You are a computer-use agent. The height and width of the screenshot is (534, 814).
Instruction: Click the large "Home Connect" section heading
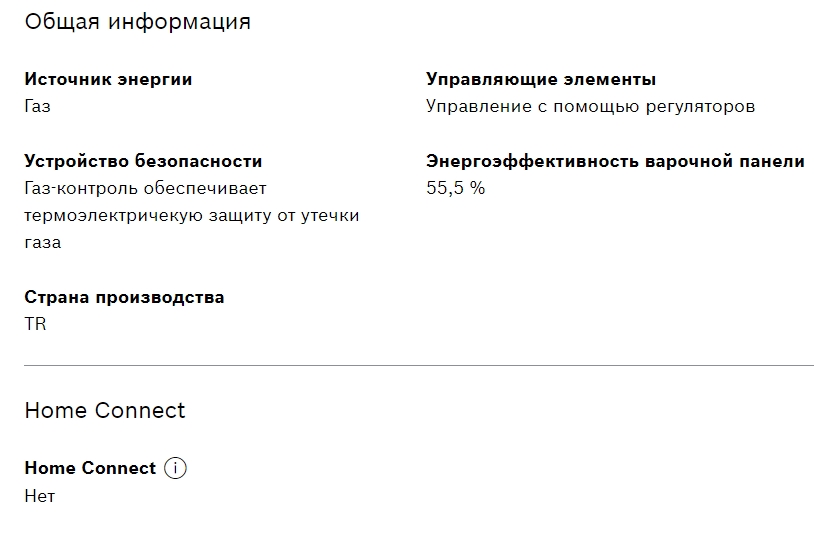click(105, 410)
